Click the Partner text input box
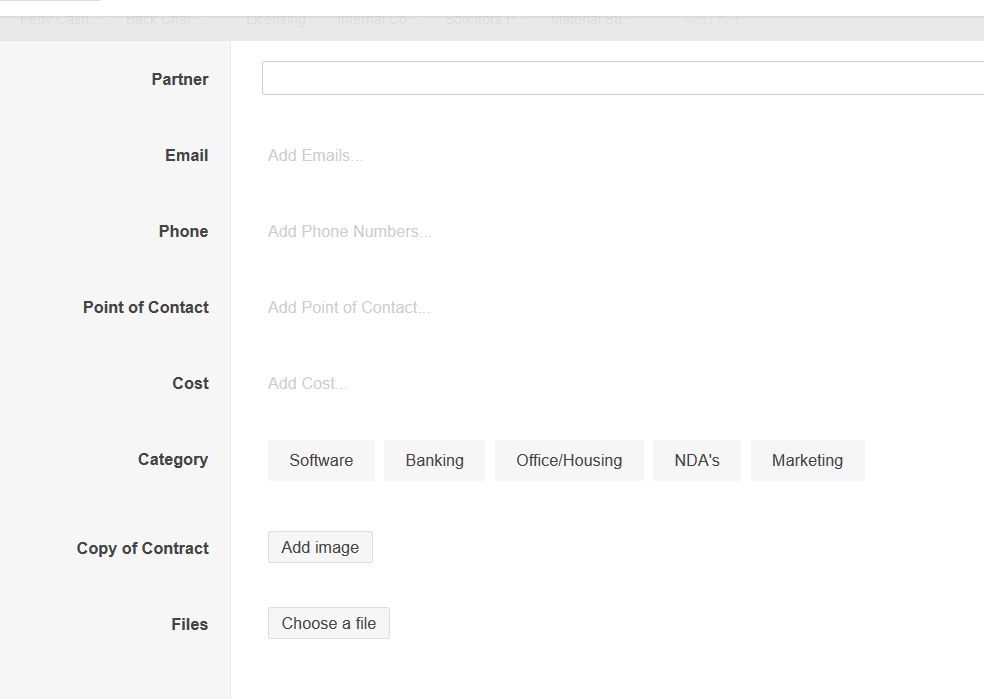The width and height of the screenshot is (984, 699). click(622, 78)
